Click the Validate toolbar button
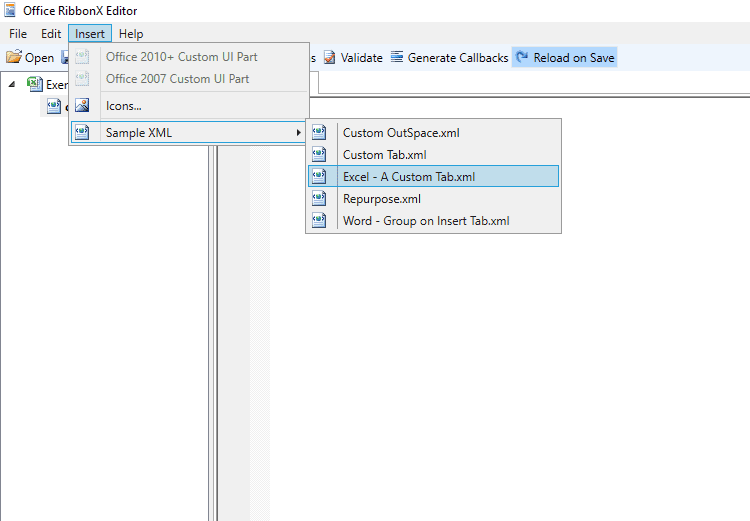 pyautogui.click(x=353, y=58)
